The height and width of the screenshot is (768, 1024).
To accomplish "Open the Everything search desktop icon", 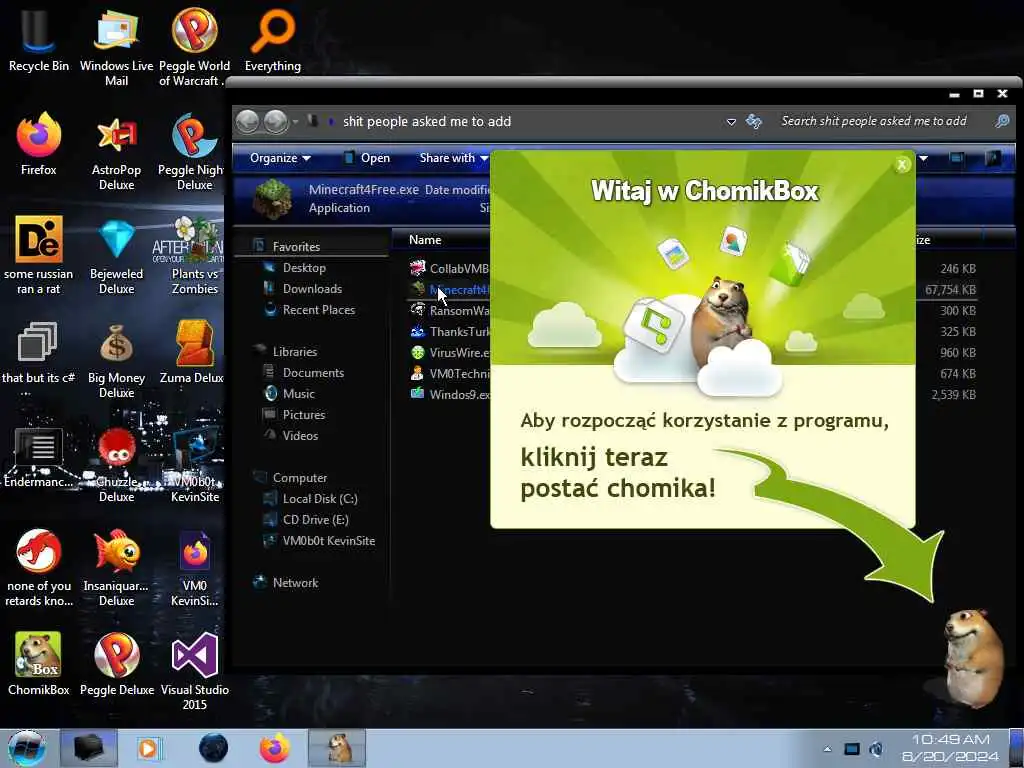I will pos(272,40).
